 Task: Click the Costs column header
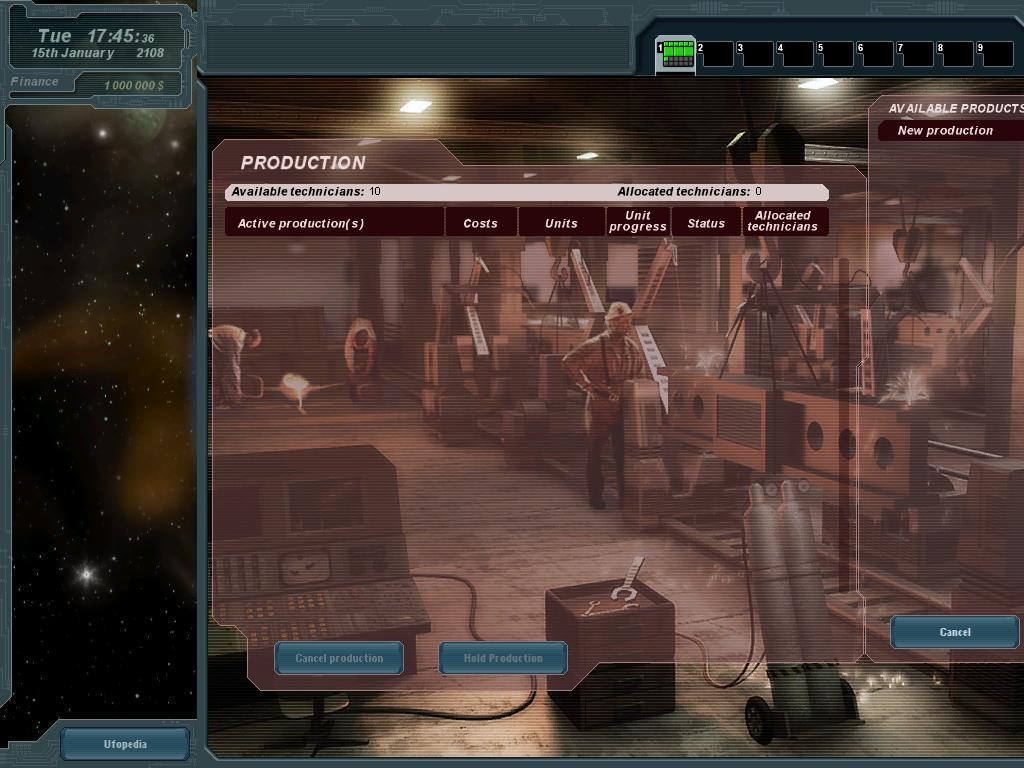480,222
